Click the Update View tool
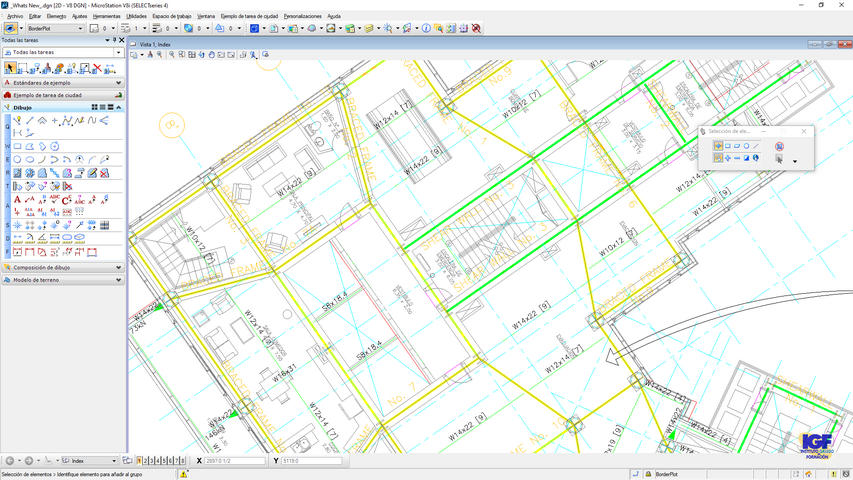The width and height of the screenshot is (853, 480). pos(151,54)
